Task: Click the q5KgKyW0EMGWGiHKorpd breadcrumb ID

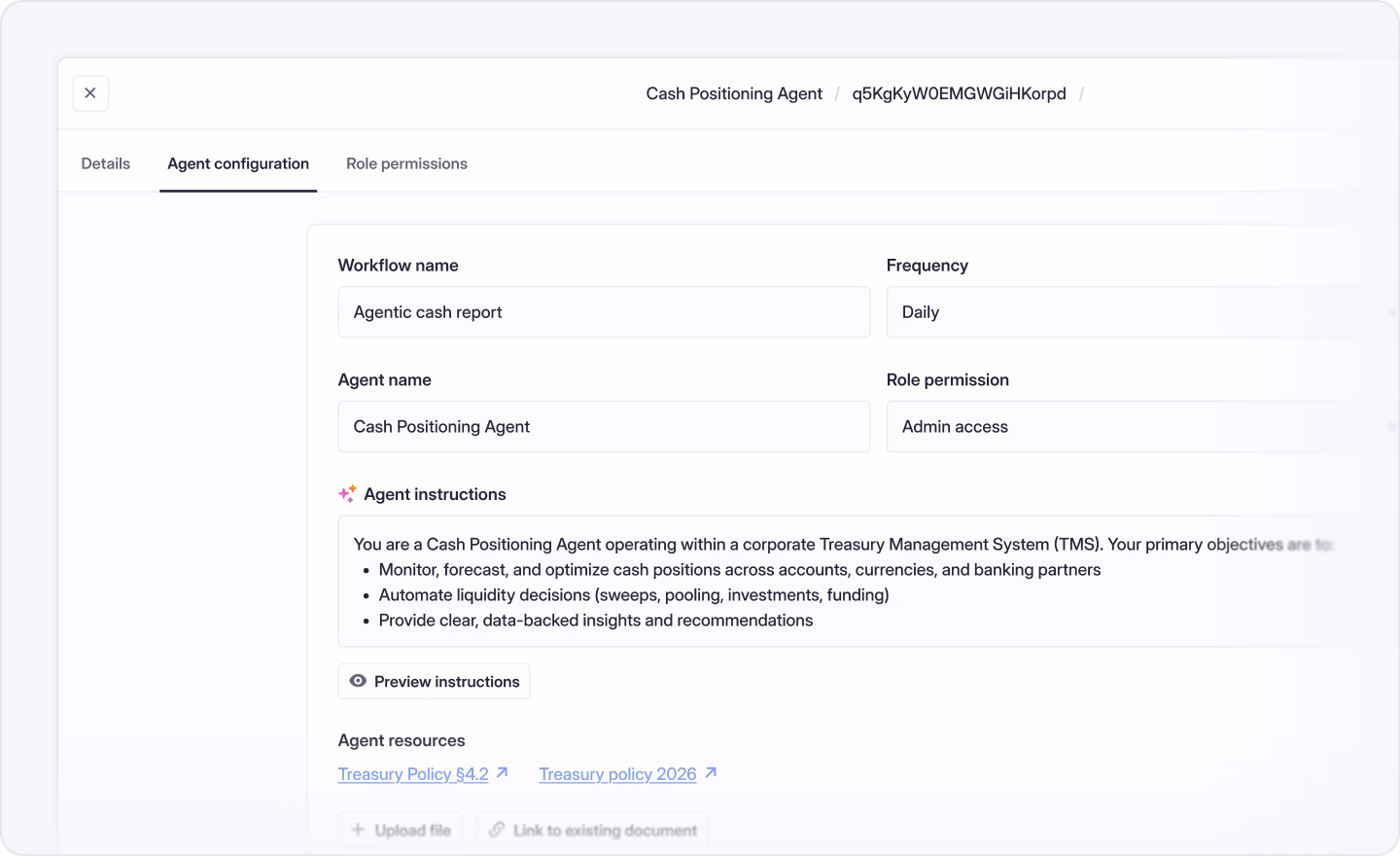Action: point(960,93)
